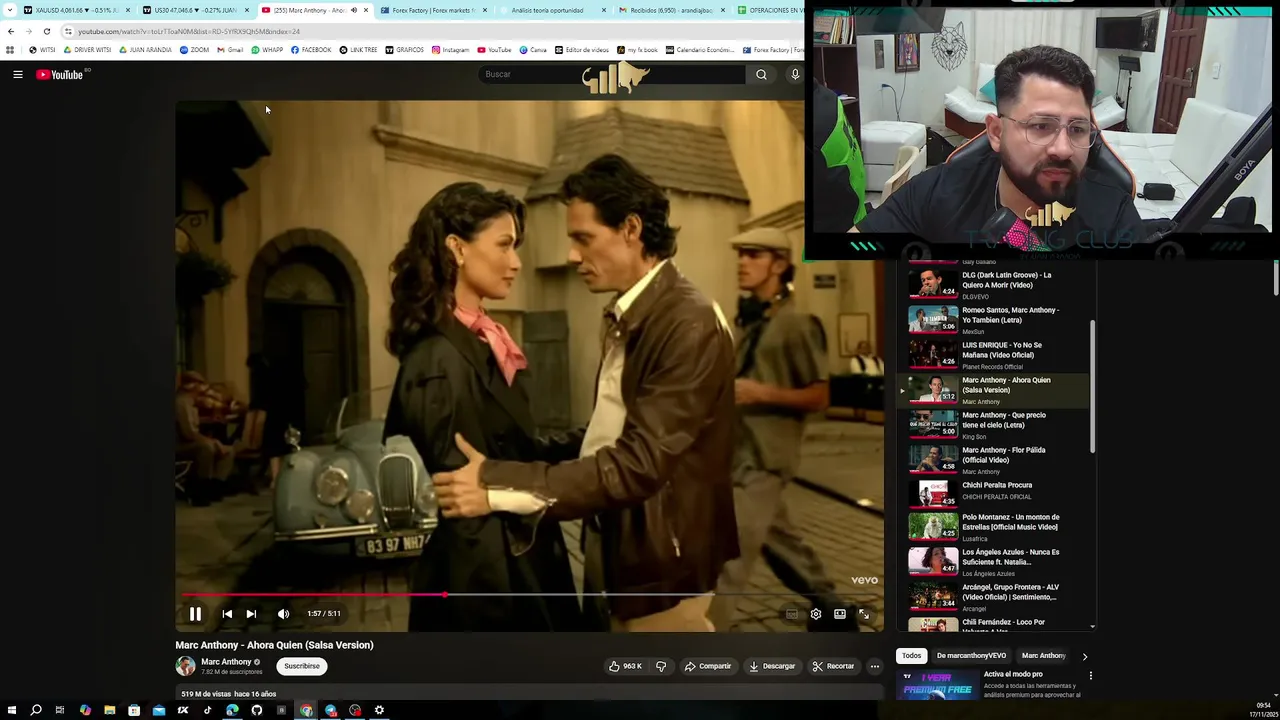Viewport: 1280px width, 720px height.
Task: Switch to Recibidos Gmail tab
Action: 671,10
